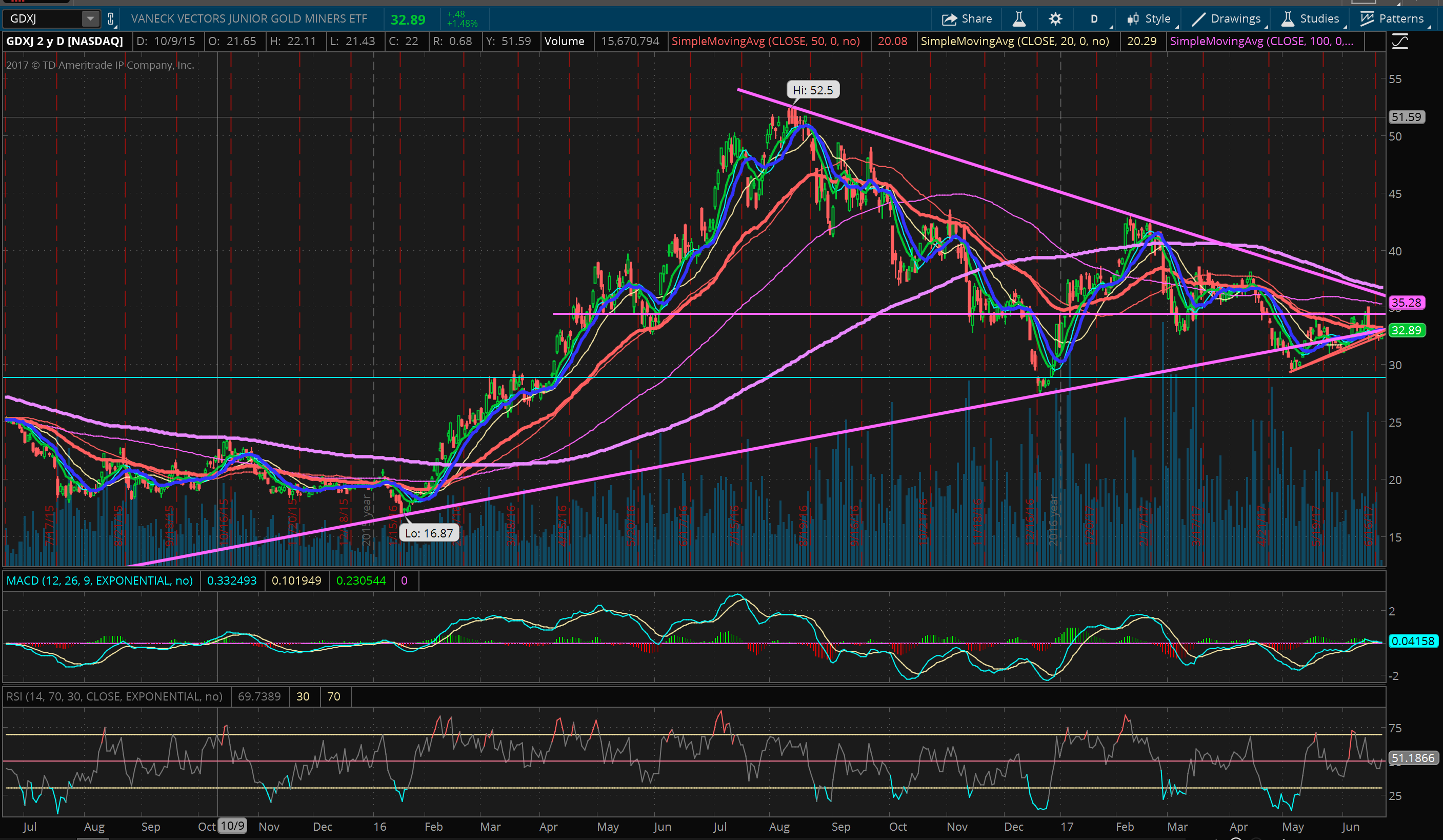This screenshot has height=840, width=1443.
Task: Click the Lo: 16.87 price bubble
Action: pos(429,533)
